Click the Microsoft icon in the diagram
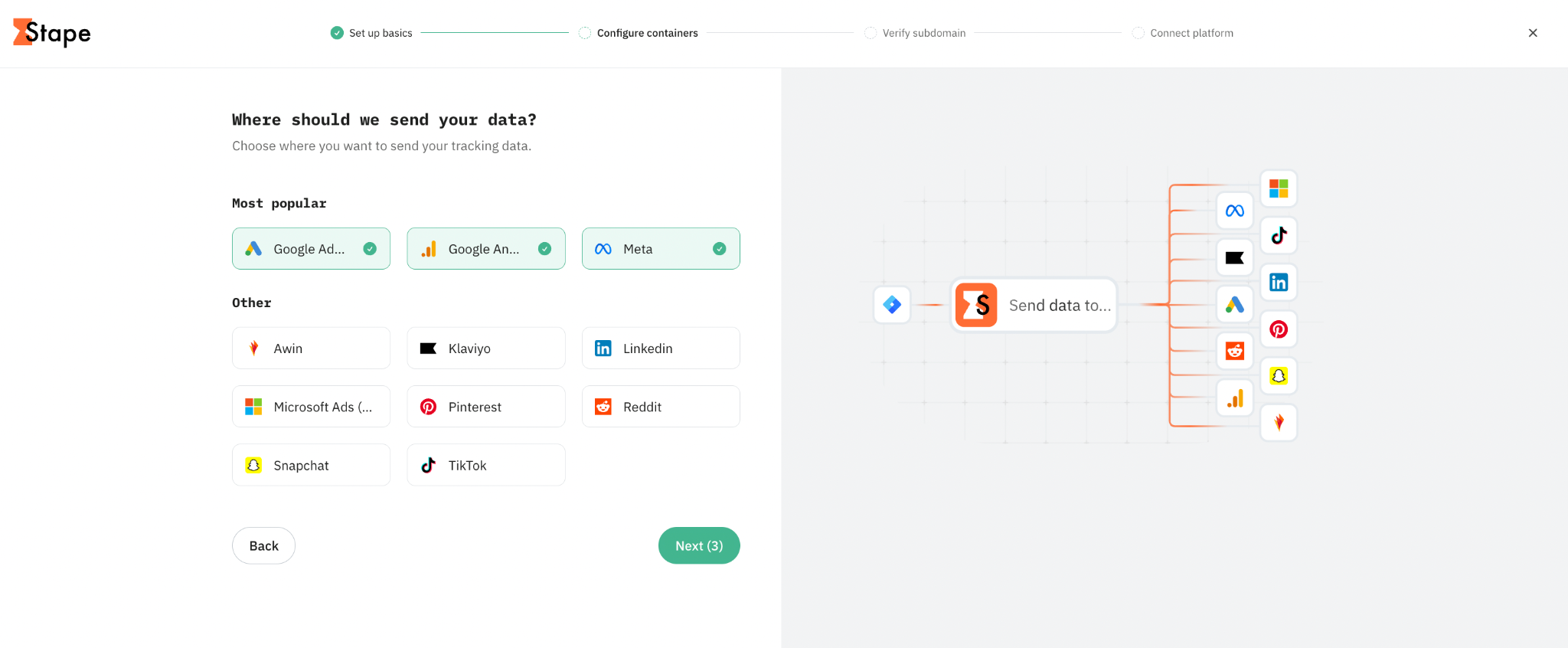The height and width of the screenshot is (648, 1568). pos(1279,188)
